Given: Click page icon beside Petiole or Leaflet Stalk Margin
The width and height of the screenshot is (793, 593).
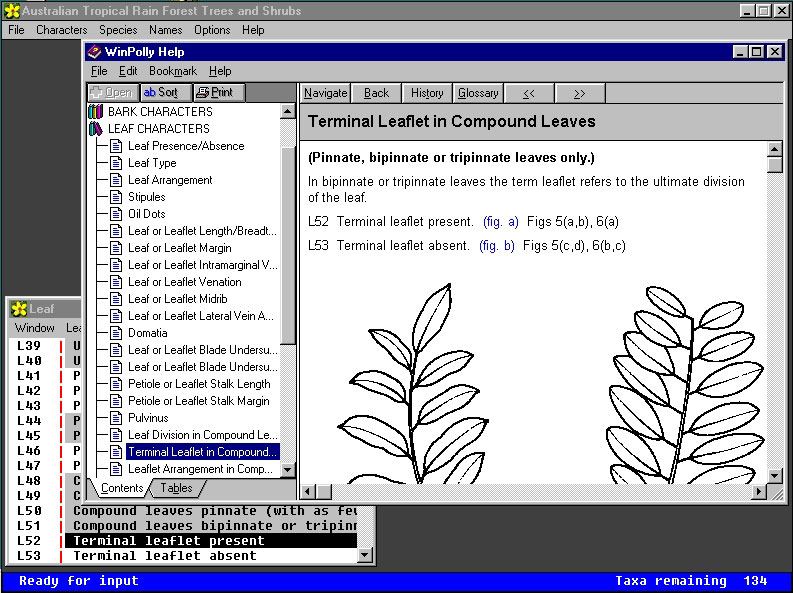Looking at the screenshot, I should pyautogui.click(x=116, y=401).
